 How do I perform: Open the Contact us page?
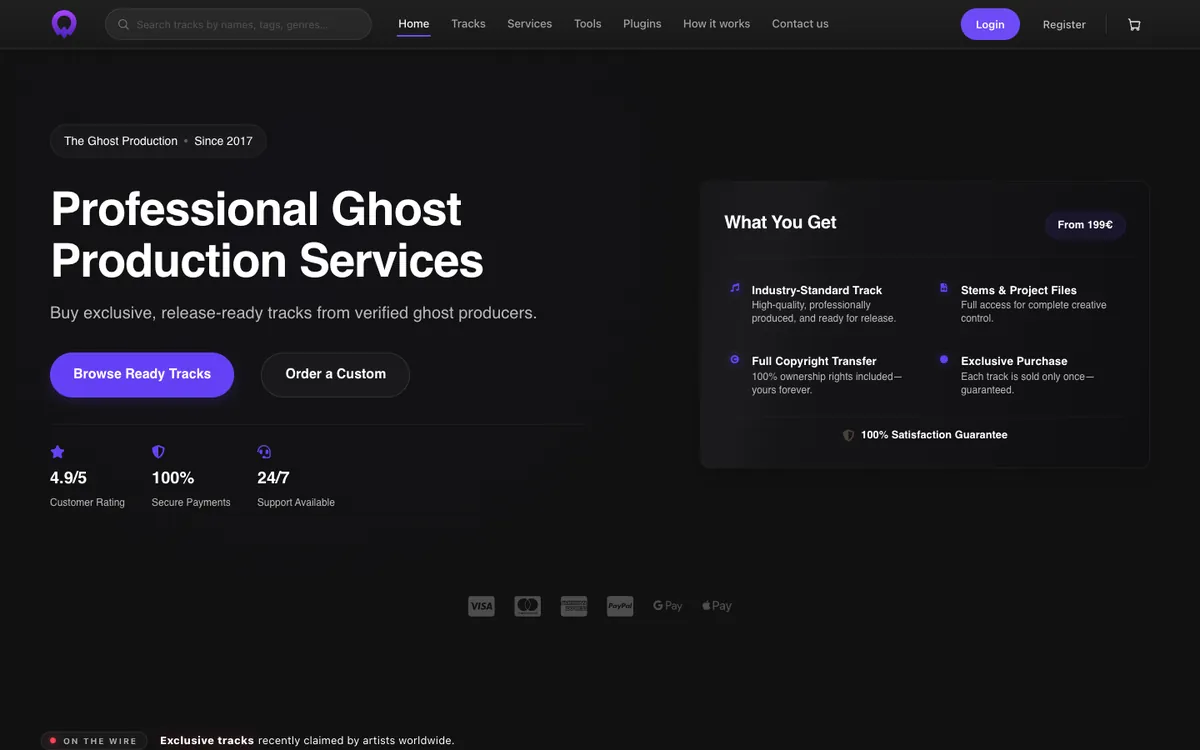tap(800, 24)
